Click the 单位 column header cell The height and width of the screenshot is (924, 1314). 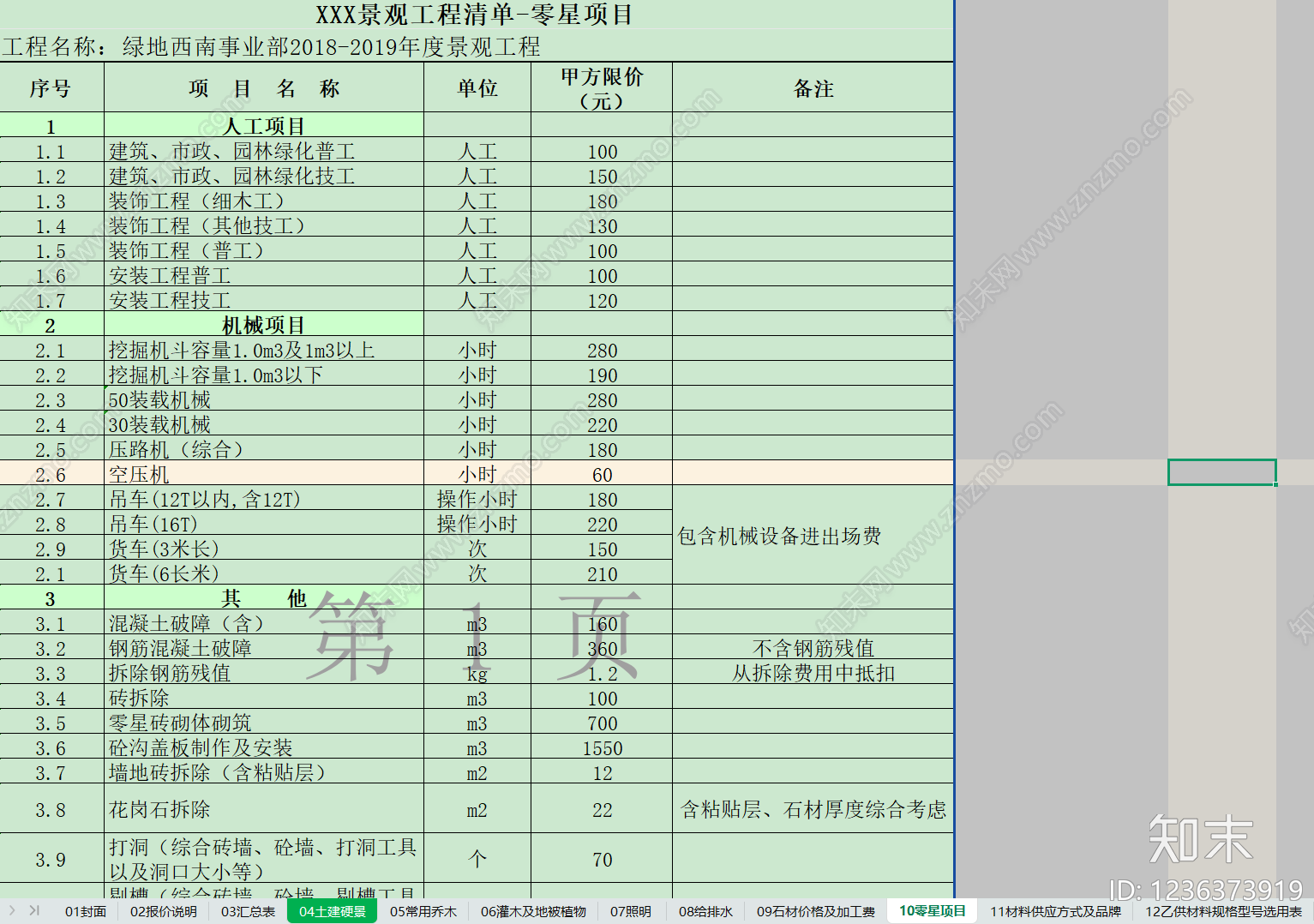click(x=477, y=87)
